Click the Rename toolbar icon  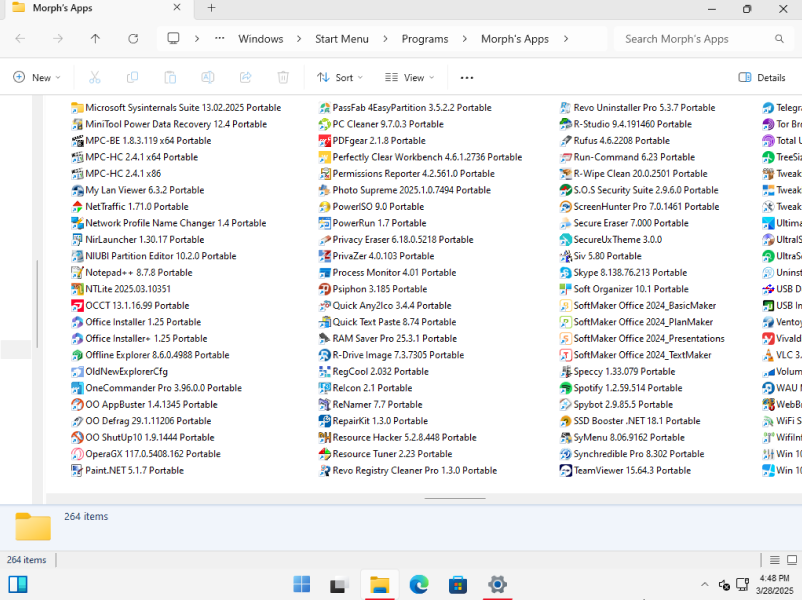(x=208, y=77)
